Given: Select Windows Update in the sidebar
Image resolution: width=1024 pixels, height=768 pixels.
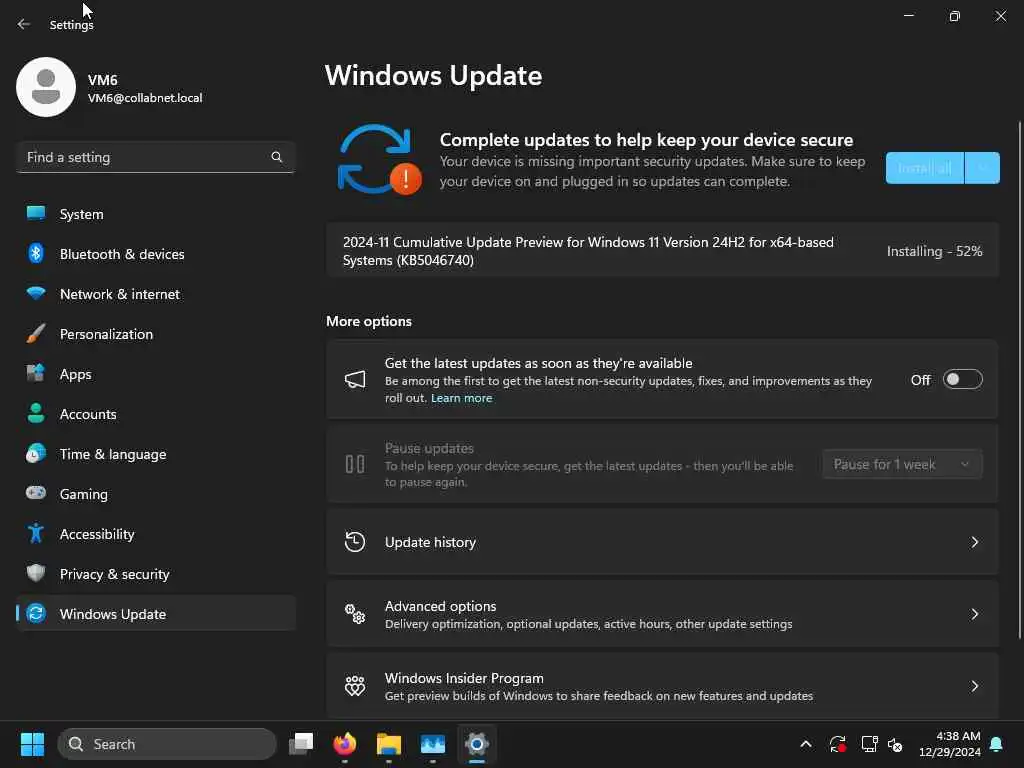Looking at the screenshot, I should [x=156, y=613].
